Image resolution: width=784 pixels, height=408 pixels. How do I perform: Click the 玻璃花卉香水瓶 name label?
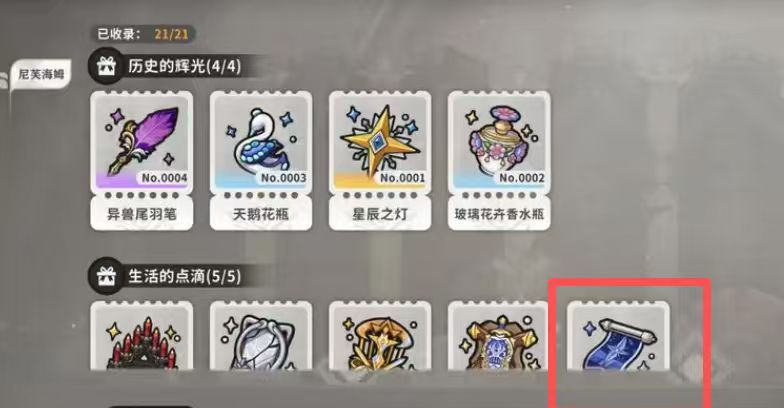pos(498,214)
